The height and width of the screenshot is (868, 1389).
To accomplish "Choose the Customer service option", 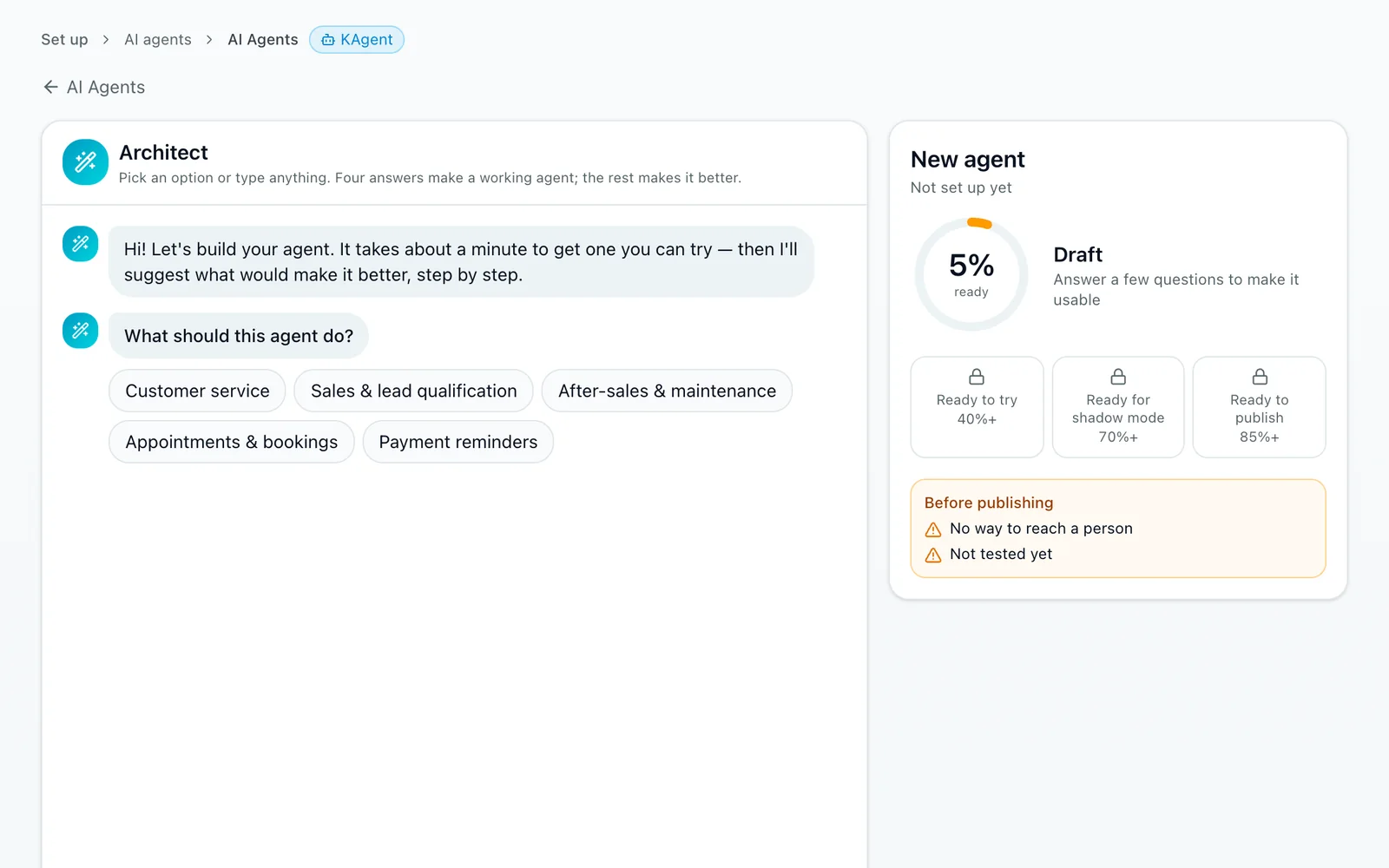I will (x=197, y=391).
